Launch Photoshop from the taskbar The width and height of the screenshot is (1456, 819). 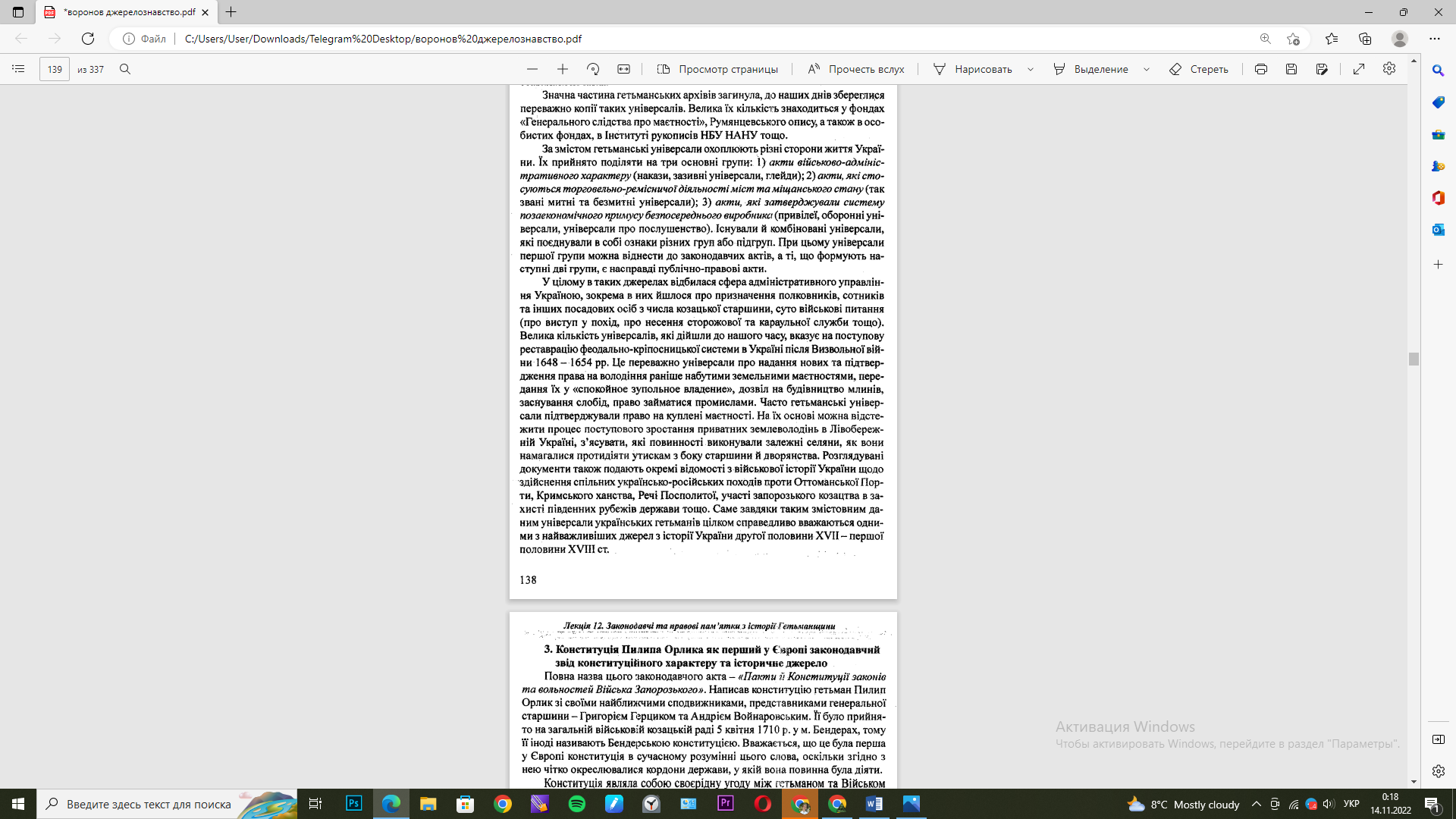tap(354, 804)
